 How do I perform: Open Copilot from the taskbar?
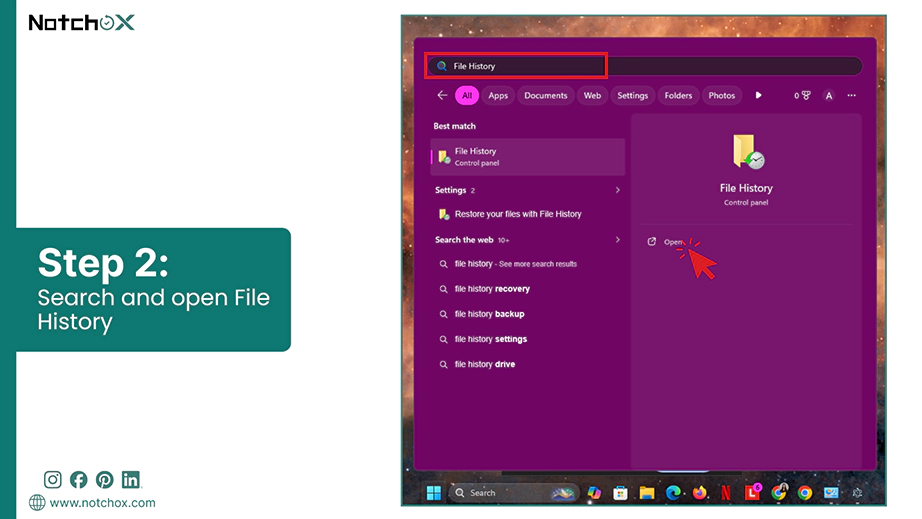click(594, 493)
